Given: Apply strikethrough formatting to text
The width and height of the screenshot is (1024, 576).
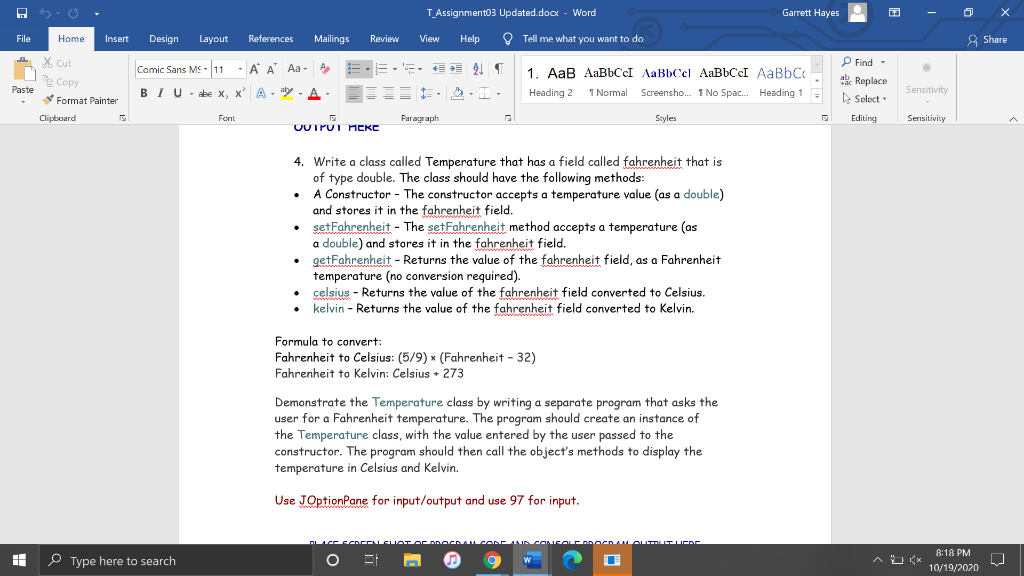Looking at the screenshot, I should tap(206, 92).
